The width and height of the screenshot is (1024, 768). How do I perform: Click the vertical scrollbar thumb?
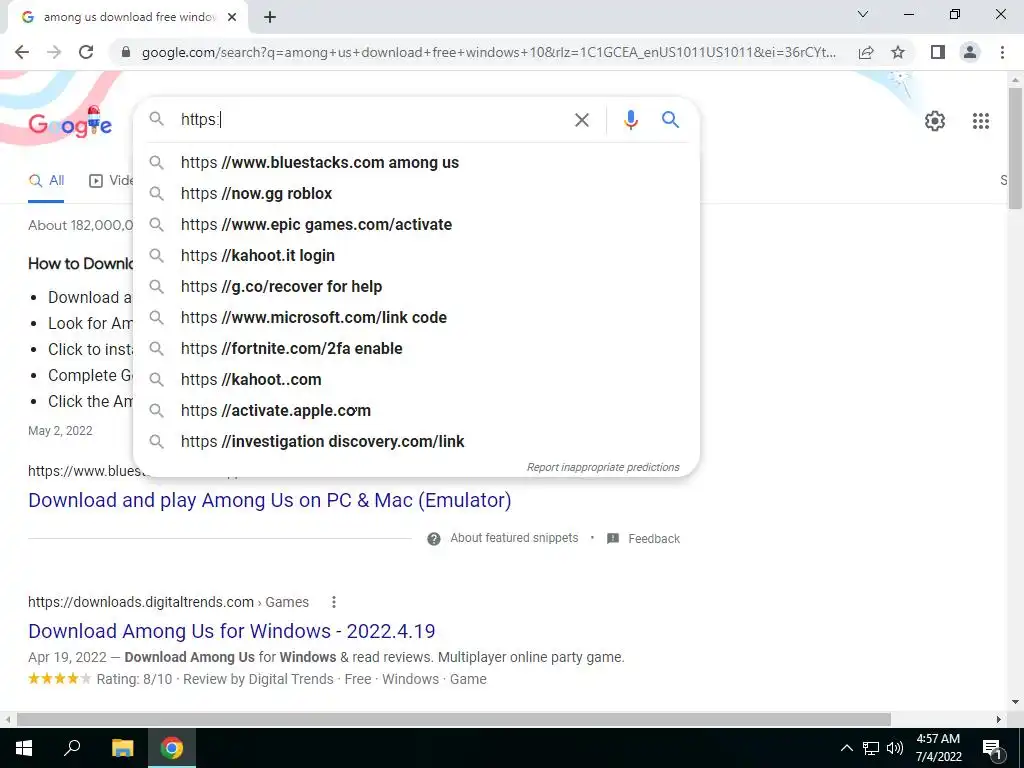pos(1015,148)
